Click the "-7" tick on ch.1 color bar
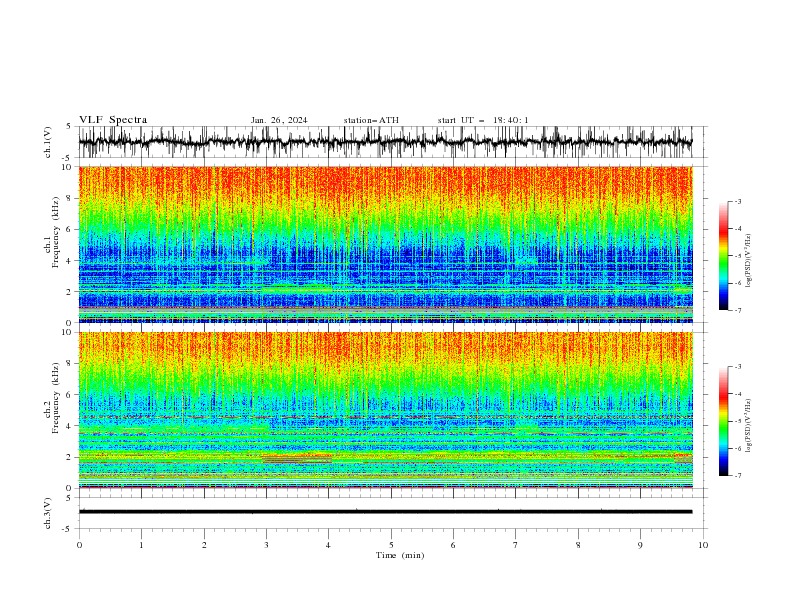The width and height of the screenshot is (792, 612). click(x=738, y=310)
